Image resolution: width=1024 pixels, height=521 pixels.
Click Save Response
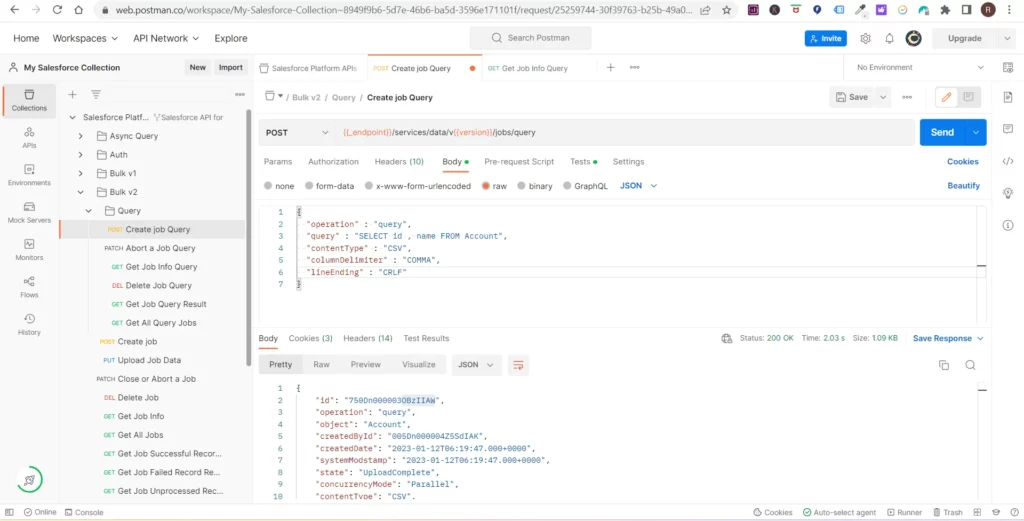[942, 338]
